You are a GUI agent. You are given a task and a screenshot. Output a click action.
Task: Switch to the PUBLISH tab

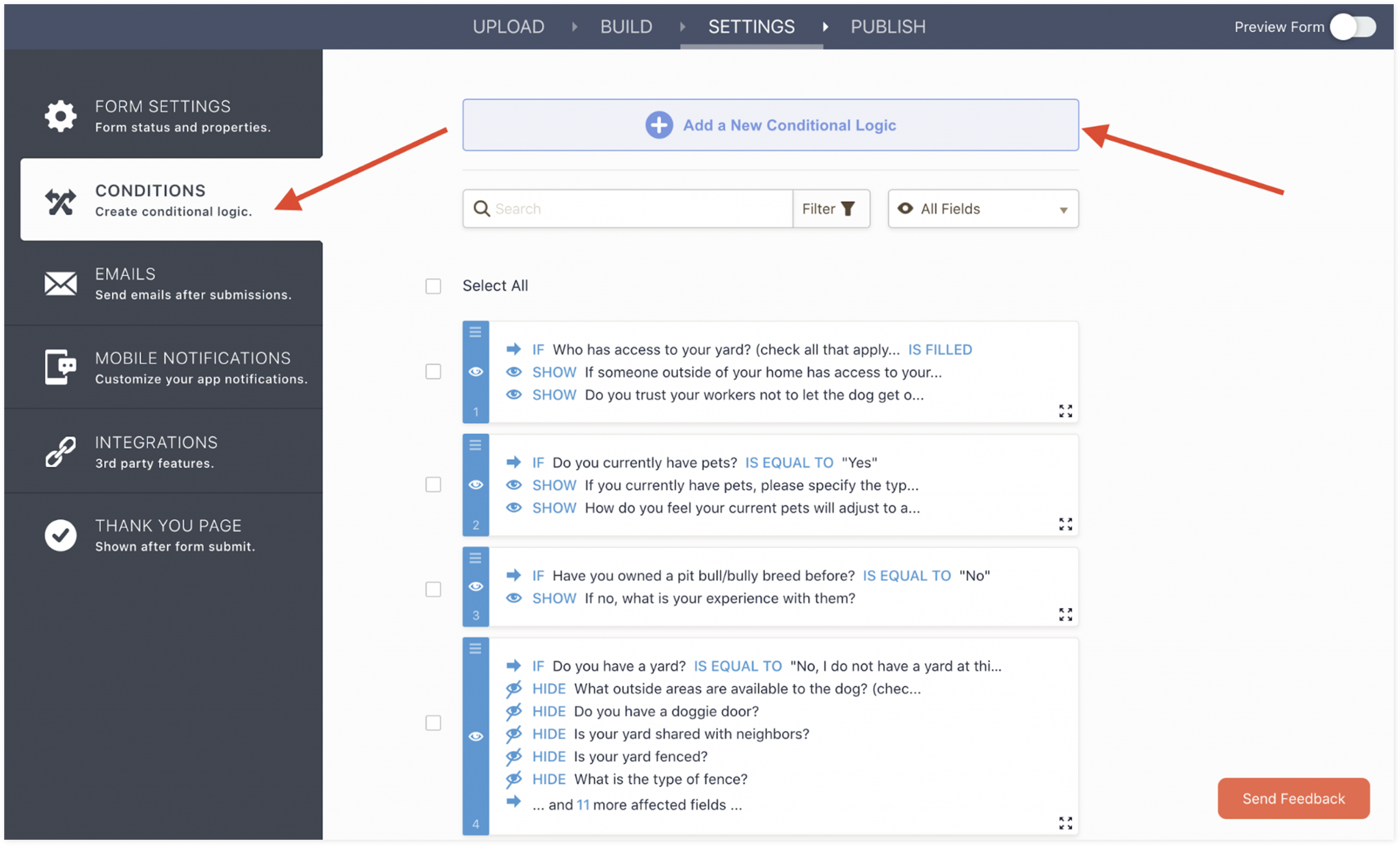[887, 27]
